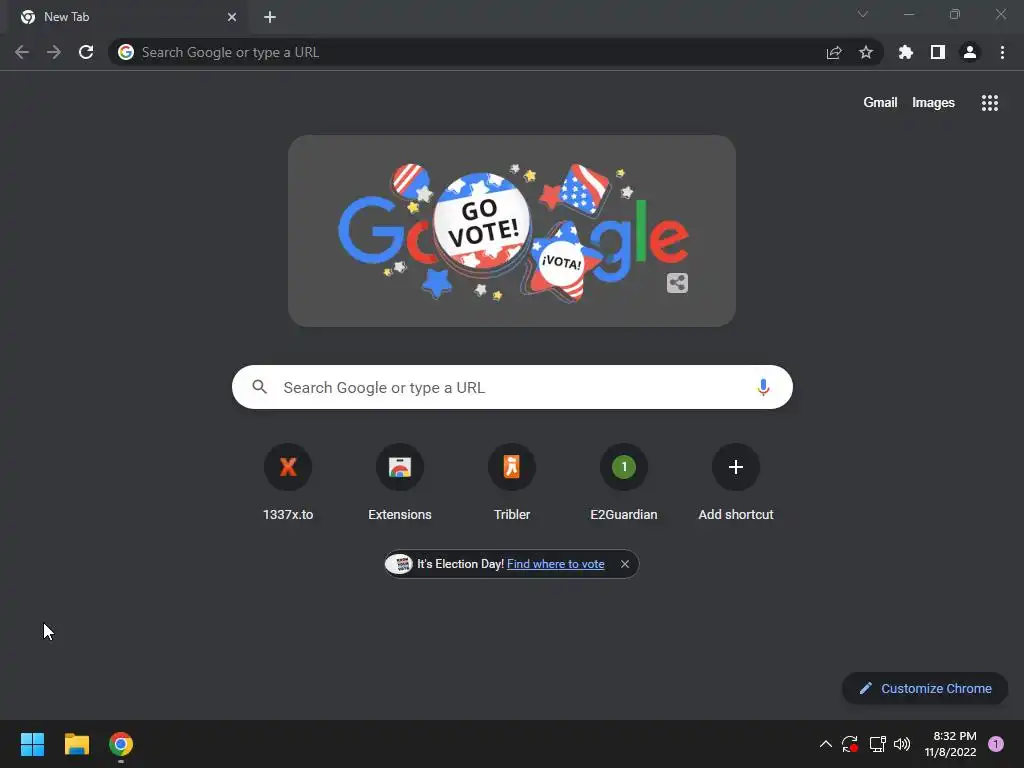Open a new tab with plus button

click(270, 17)
